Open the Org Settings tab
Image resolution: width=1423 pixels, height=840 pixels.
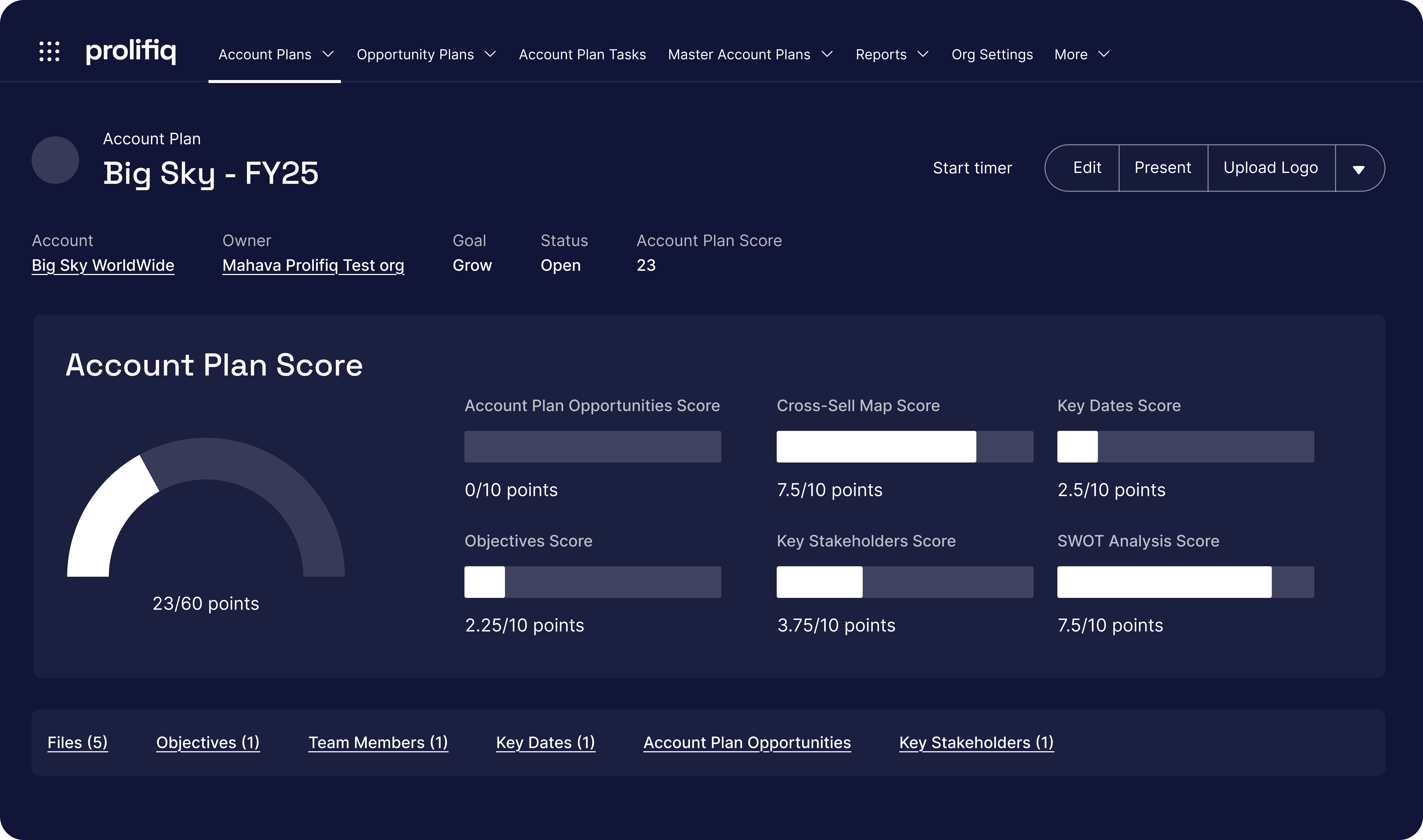pyautogui.click(x=992, y=54)
